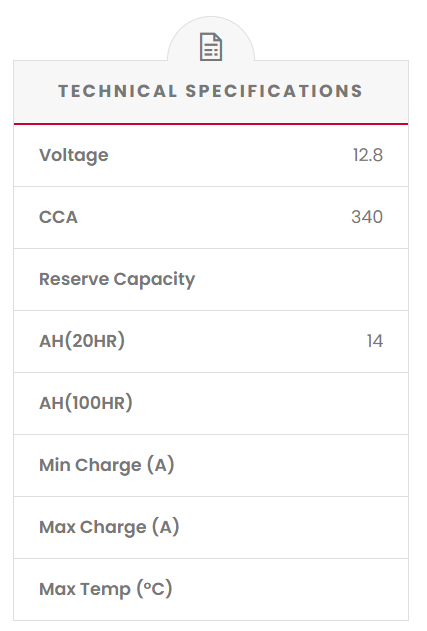Image resolution: width=427 pixels, height=631 pixels.
Task: Click the AH(20HR) label
Action: tap(82, 341)
